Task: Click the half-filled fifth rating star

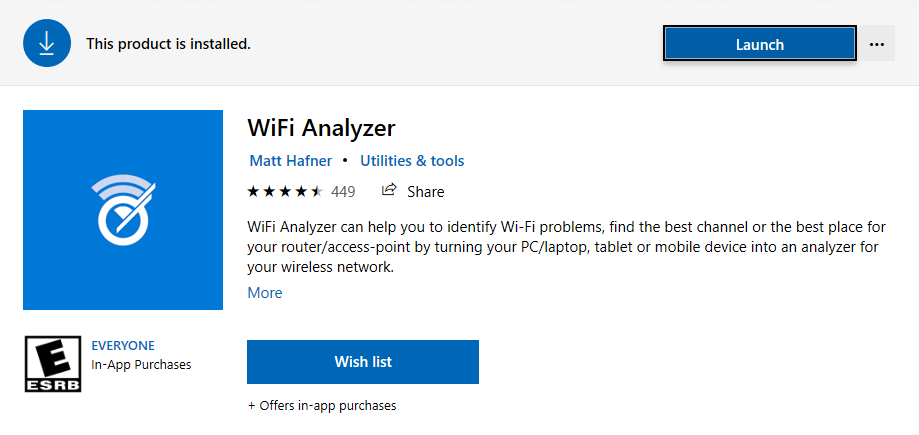Action: pos(316,192)
